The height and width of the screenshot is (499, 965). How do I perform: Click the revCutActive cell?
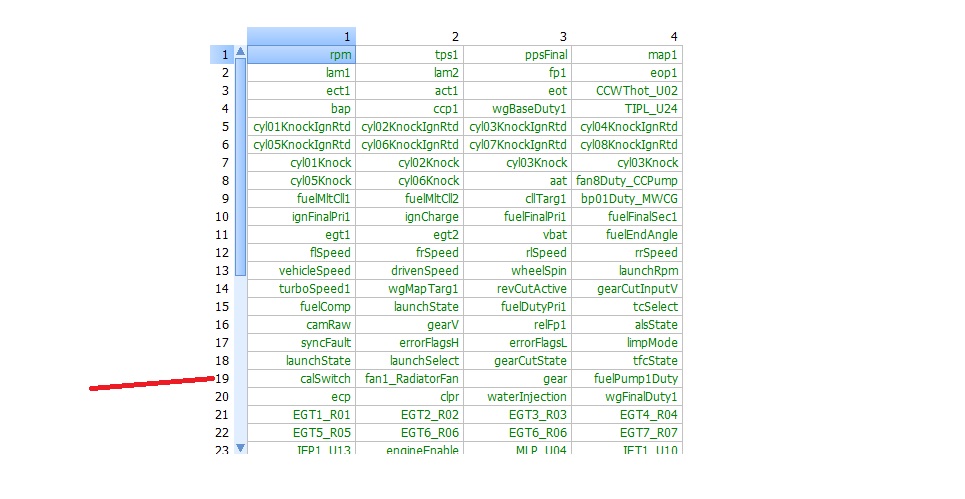pyautogui.click(x=517, y=289)
